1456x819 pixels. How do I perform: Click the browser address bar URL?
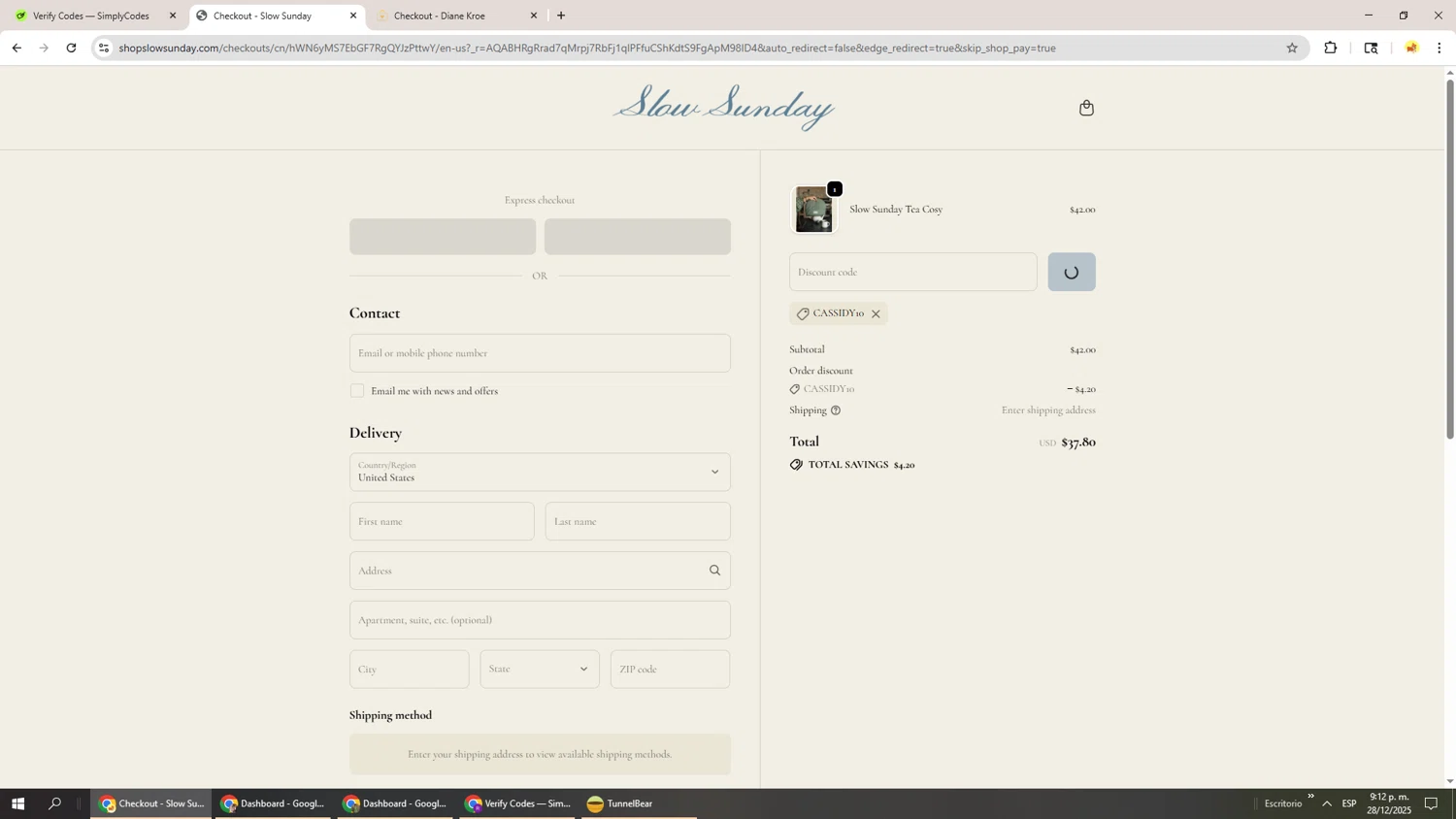pos(587,48)
